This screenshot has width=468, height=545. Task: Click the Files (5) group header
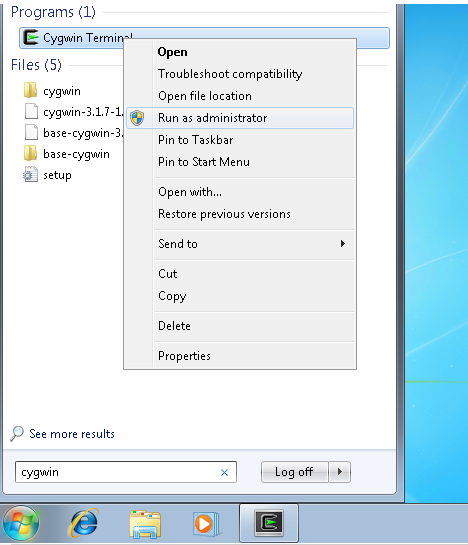36,65
